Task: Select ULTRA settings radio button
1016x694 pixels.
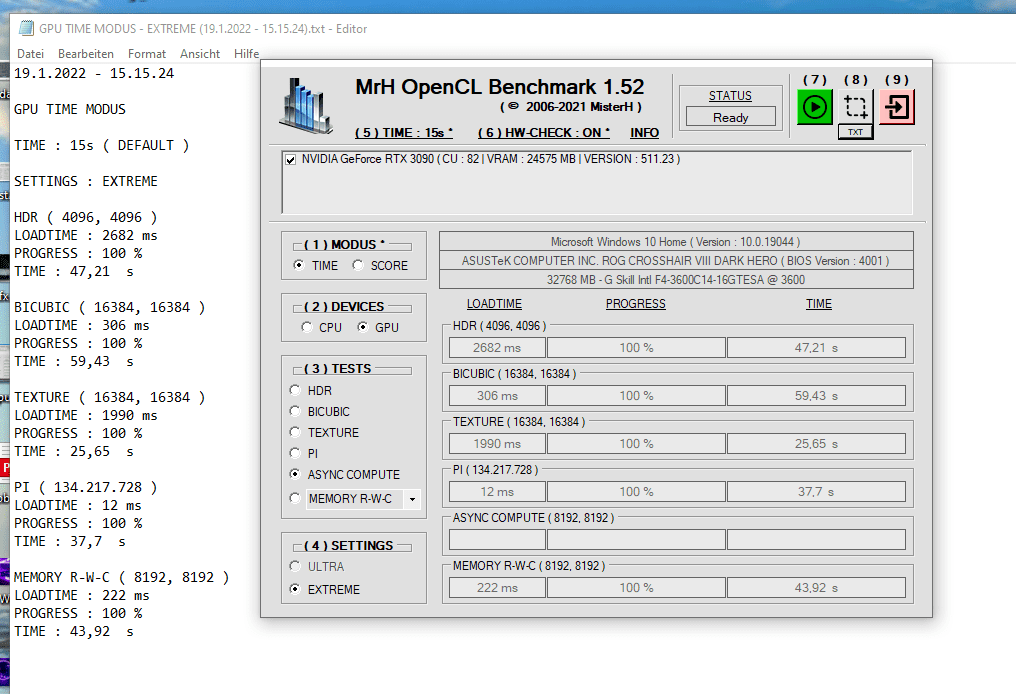Action: (x=295, y=566)
